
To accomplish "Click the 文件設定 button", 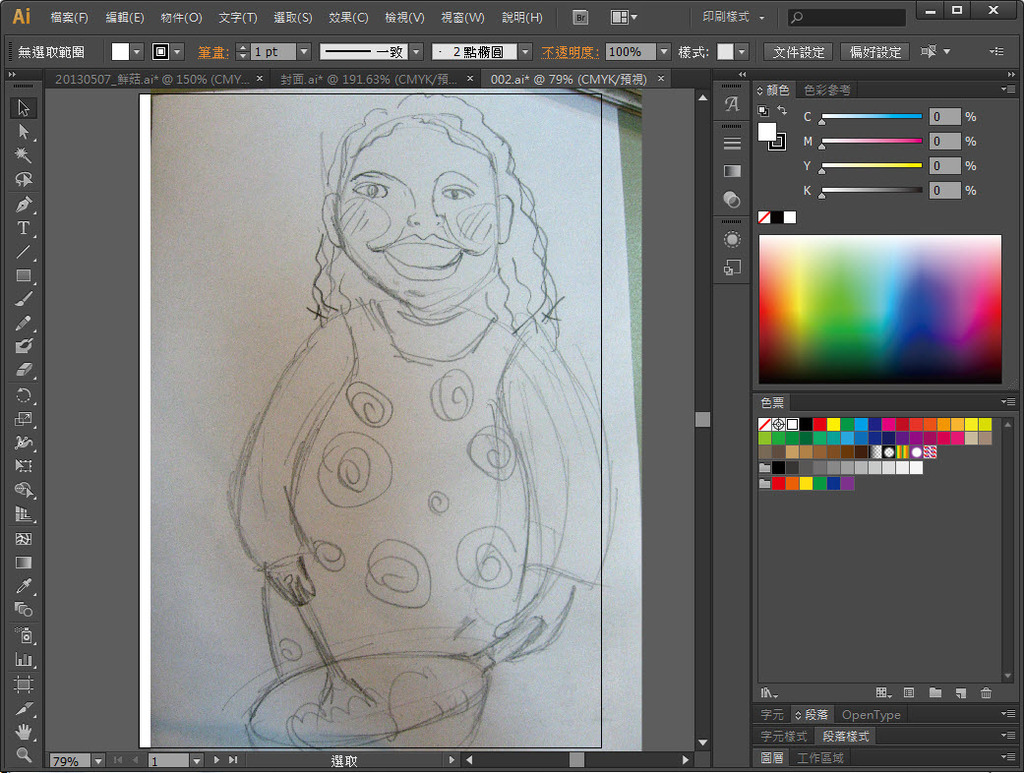I will (x=799, y=52).
